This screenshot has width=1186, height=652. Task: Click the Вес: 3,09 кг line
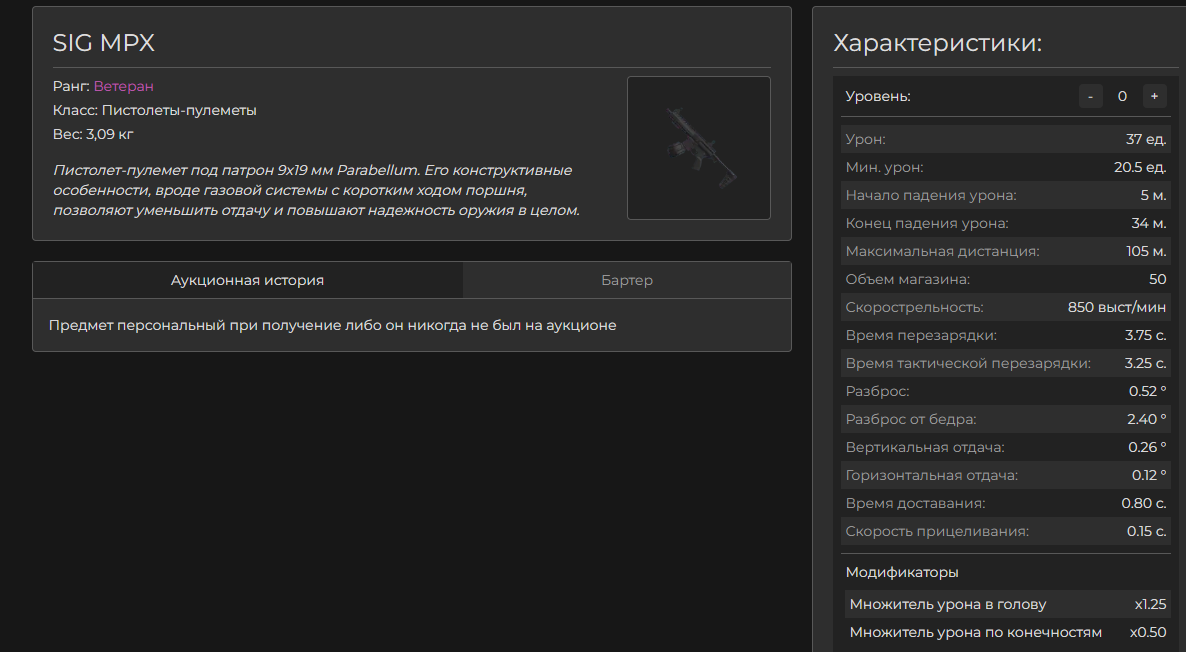(93, 135)
